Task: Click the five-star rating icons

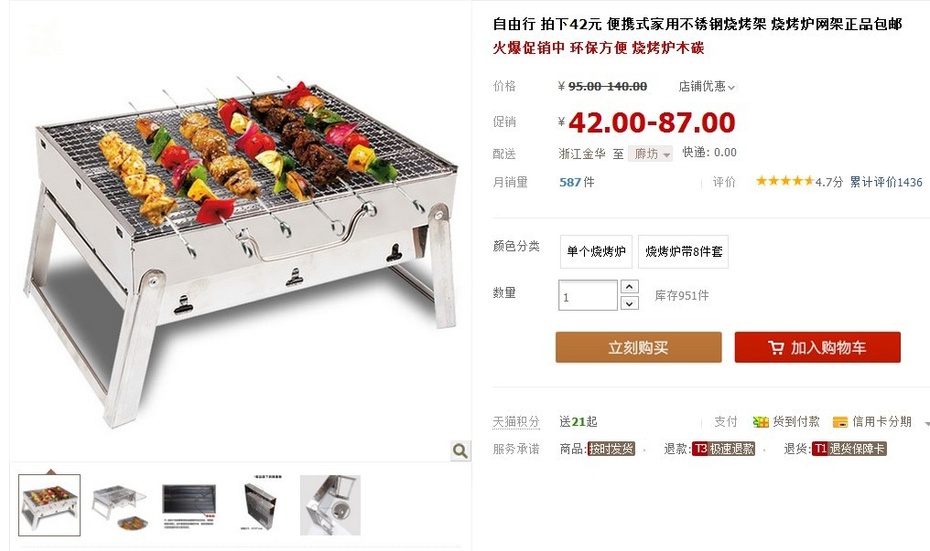Action: [784, 181]
